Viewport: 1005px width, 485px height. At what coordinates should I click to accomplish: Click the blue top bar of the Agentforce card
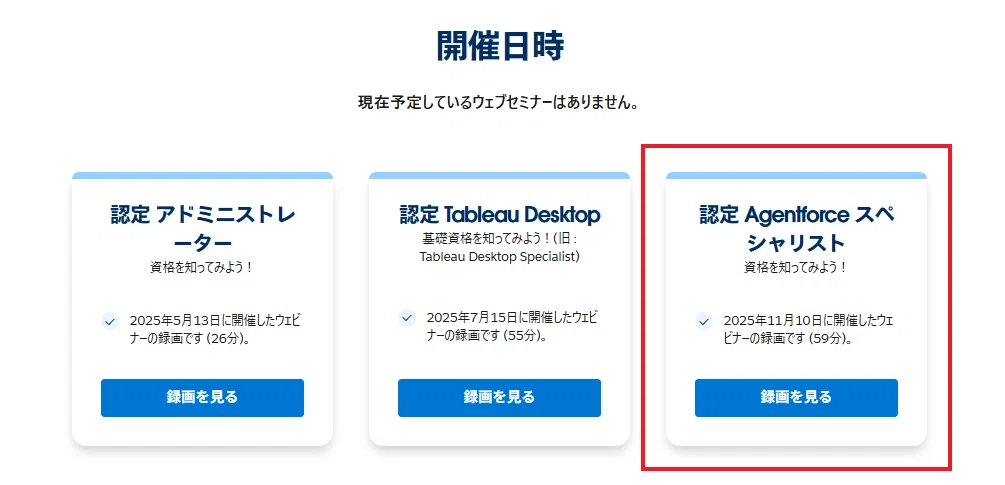[796, 175]
